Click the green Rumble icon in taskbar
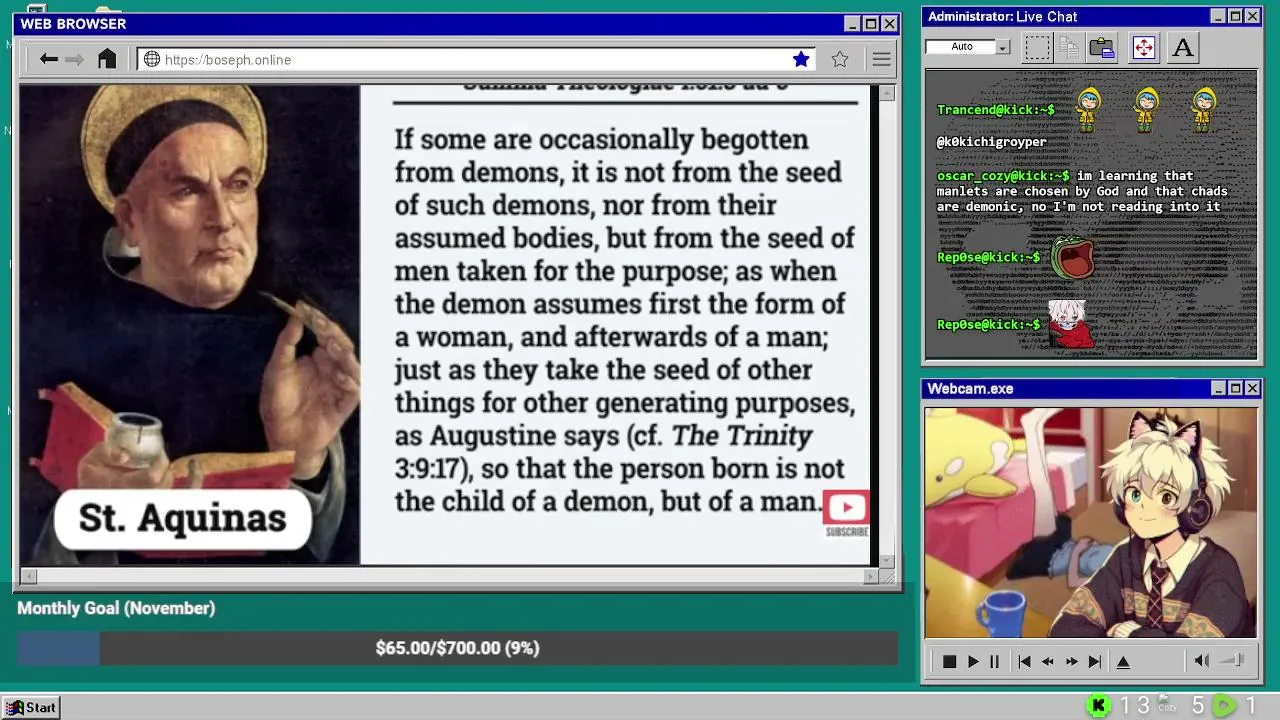1280x720 pixels. [1225, 706]
